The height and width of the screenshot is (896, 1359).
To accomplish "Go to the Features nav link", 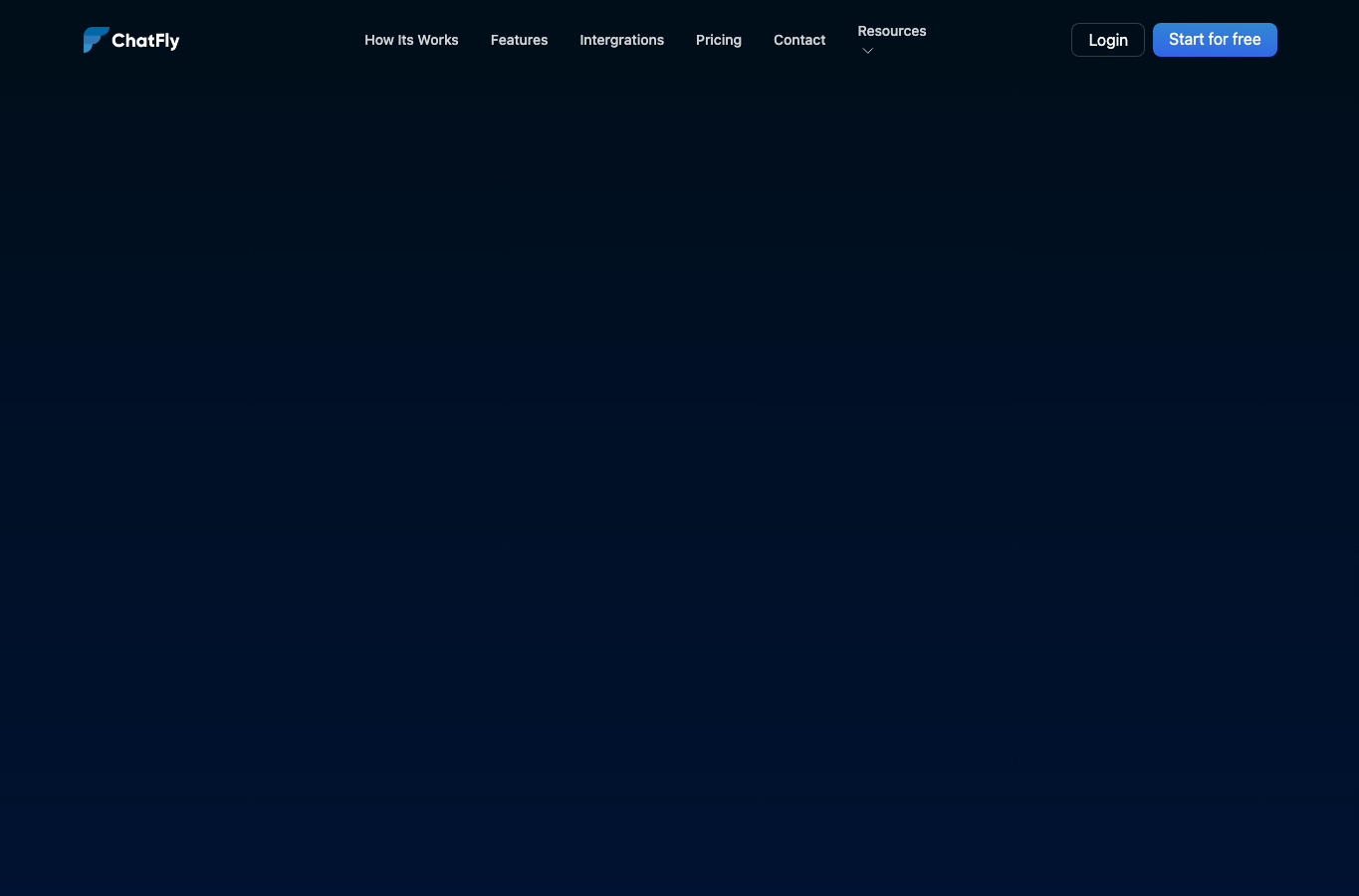I will pyautogui.click(x=519, y=40).
